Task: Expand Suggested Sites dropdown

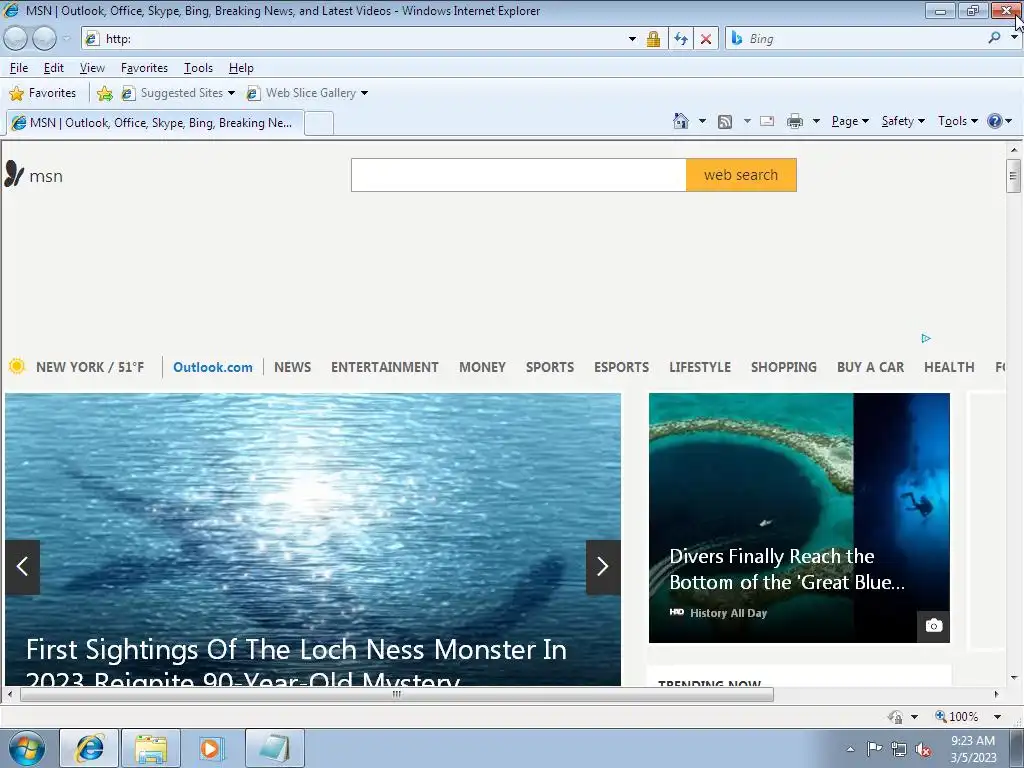Action: [x=231, y=93]
